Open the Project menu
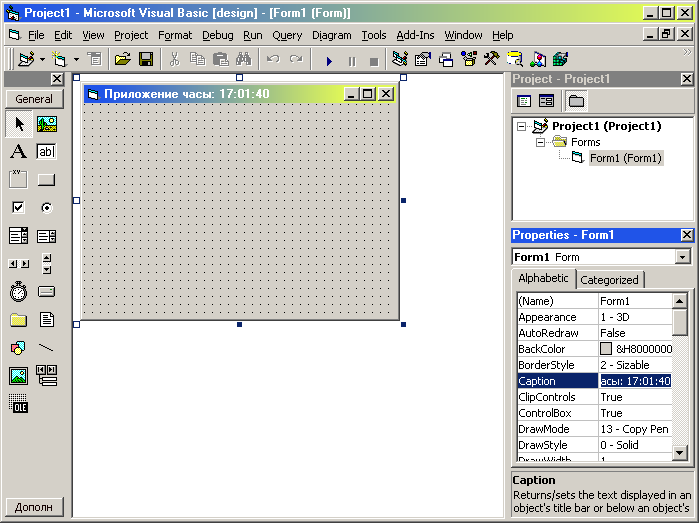This screenshot has height=523, width=699. [x=131, y=35]
